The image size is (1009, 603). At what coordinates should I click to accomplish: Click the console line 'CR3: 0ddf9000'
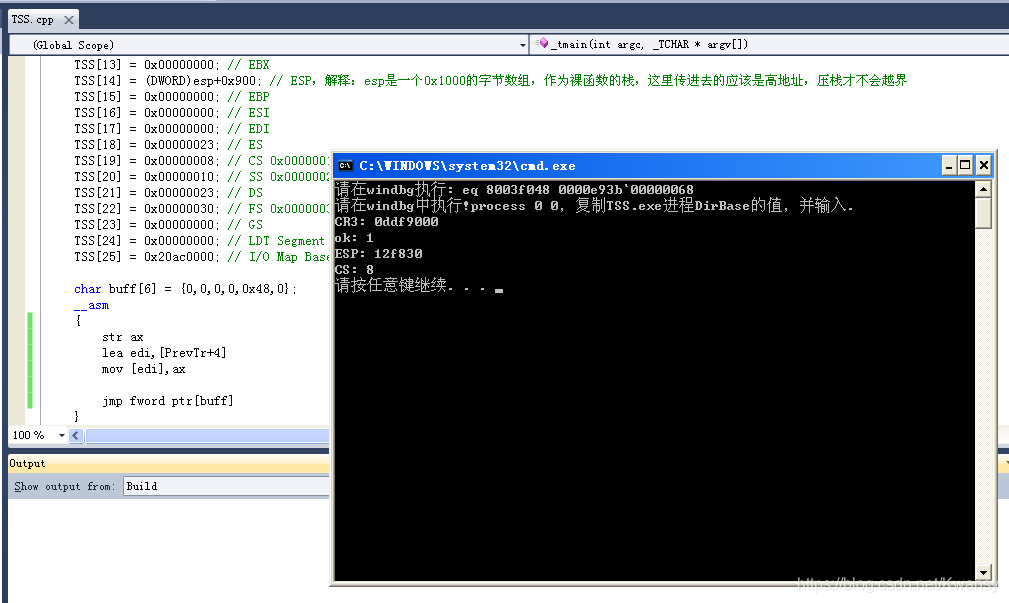coord(387,221)
